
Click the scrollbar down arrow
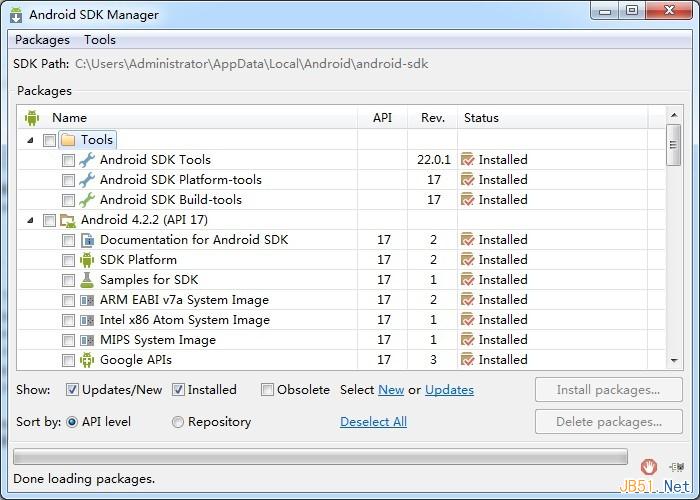[674, 361]
